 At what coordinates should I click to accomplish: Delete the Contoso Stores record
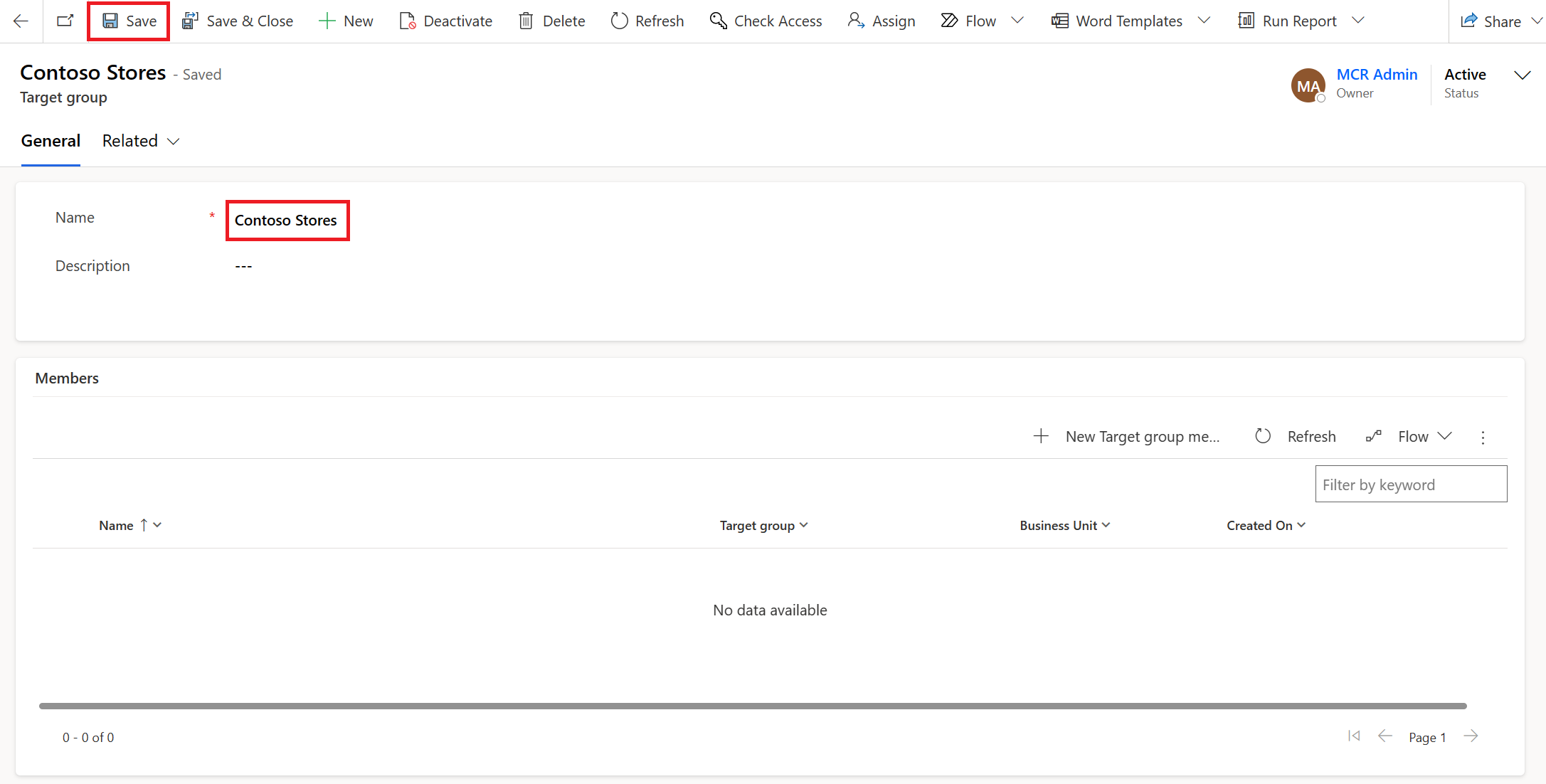point(552,21)
